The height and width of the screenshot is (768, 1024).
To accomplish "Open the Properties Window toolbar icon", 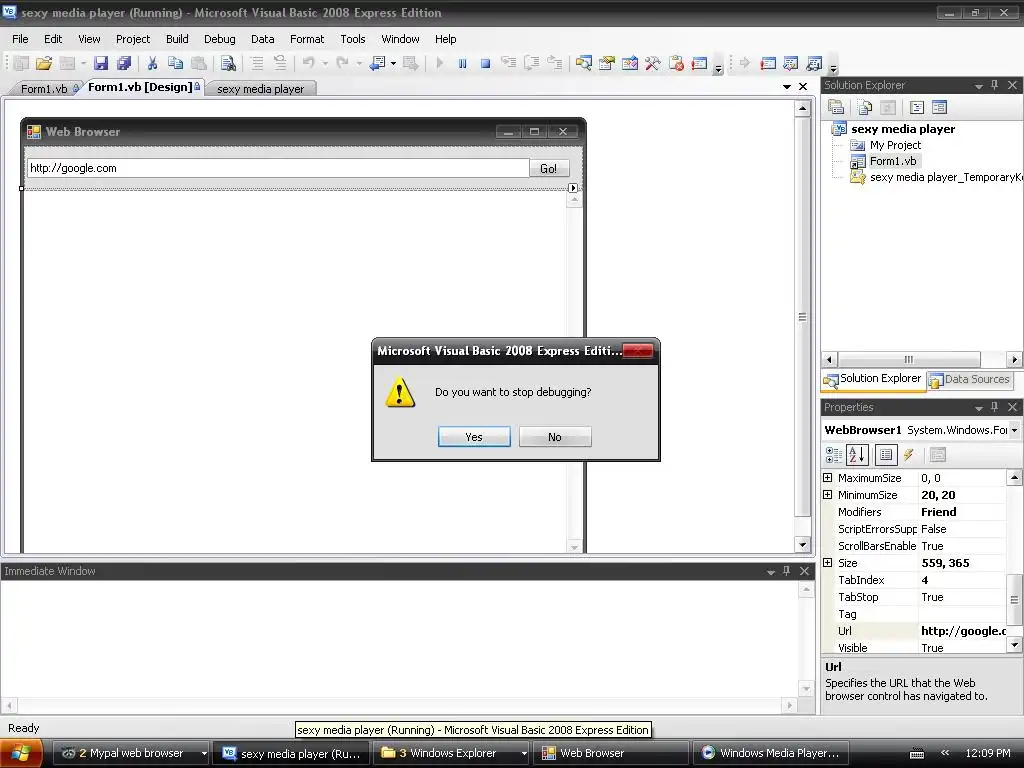I will tap(607, 63).
